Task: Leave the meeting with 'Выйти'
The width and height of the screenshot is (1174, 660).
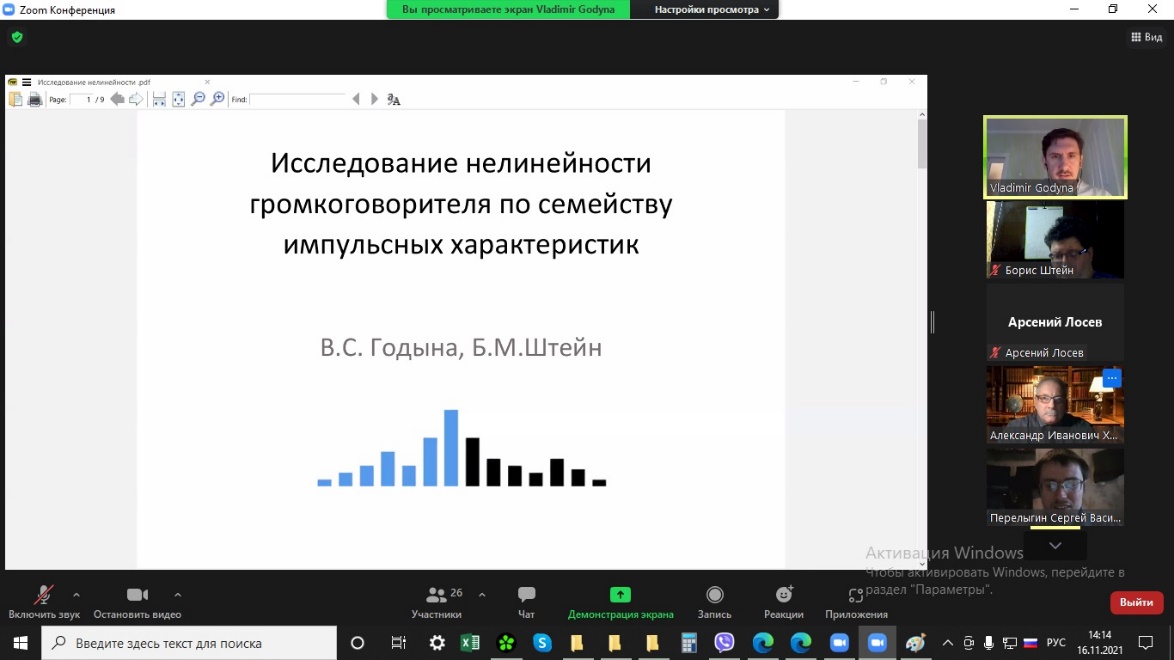Action: (x=1136, y=602)
